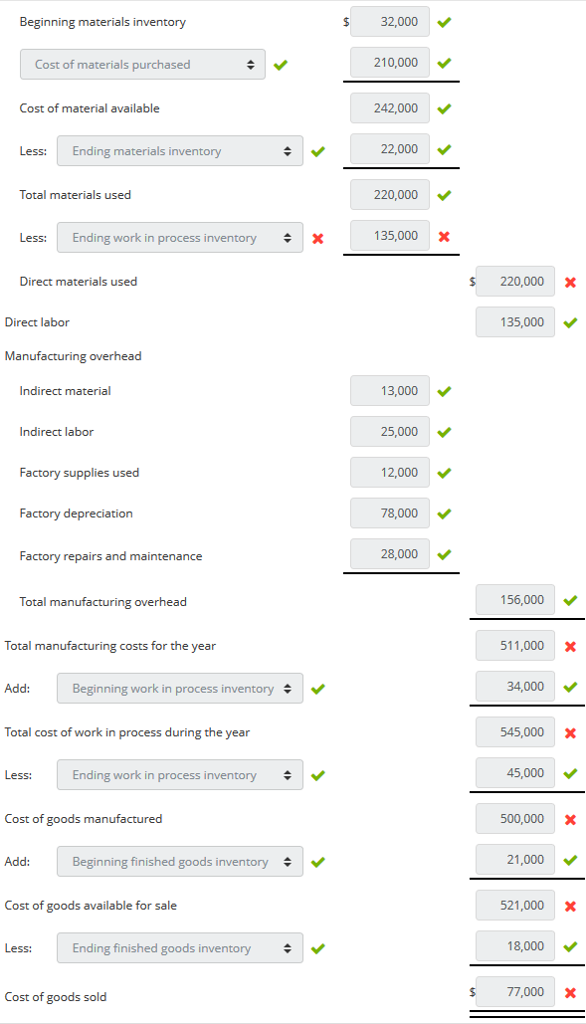This screenshot has width=586, height=1024.
Task: Click the green checkmark beside Beginning materials inventory
Action: pos(443,22)
